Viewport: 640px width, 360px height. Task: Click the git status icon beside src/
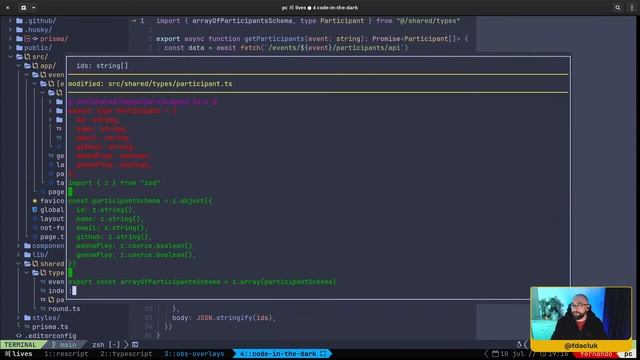click(x=27, y=57)
